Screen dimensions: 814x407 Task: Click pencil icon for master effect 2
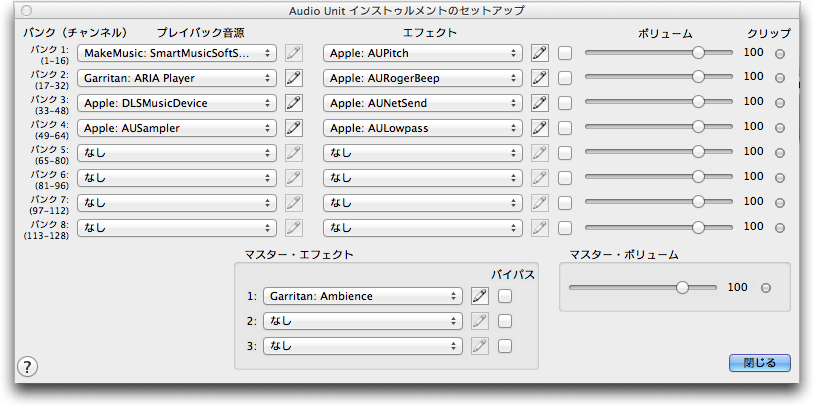[x=480, y=321]
